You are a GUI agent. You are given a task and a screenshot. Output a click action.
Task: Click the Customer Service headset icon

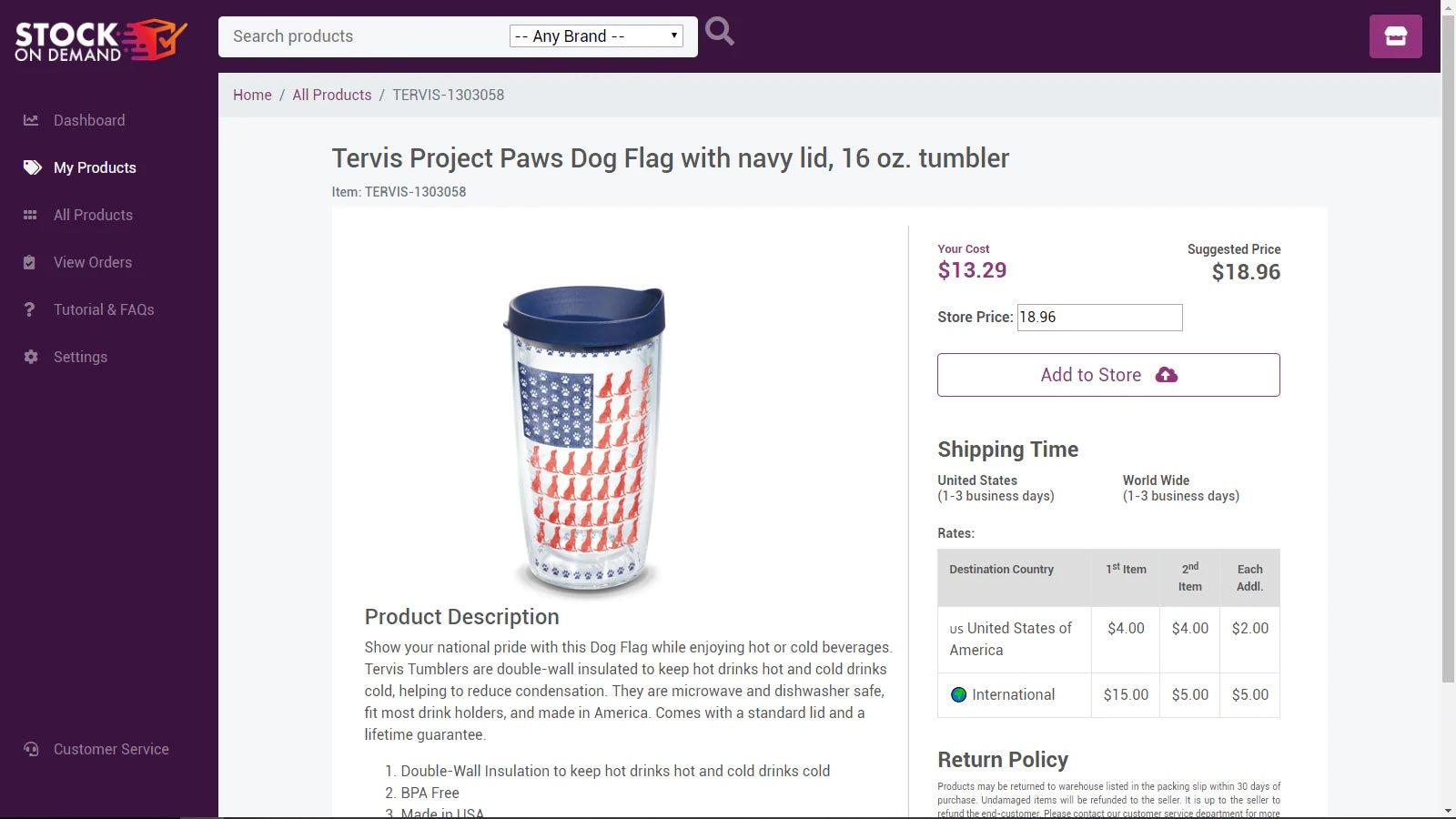point(31,749)
